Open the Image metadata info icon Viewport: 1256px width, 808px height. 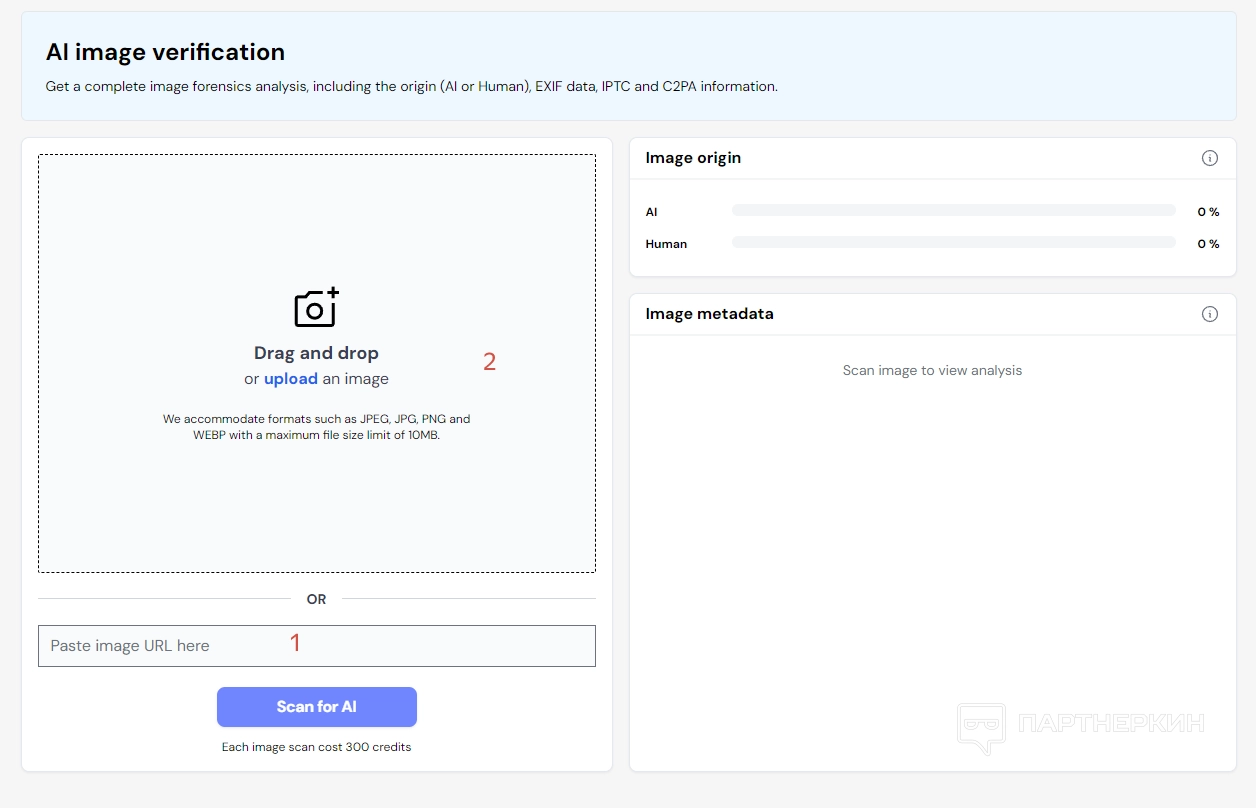pos(1209,314)
